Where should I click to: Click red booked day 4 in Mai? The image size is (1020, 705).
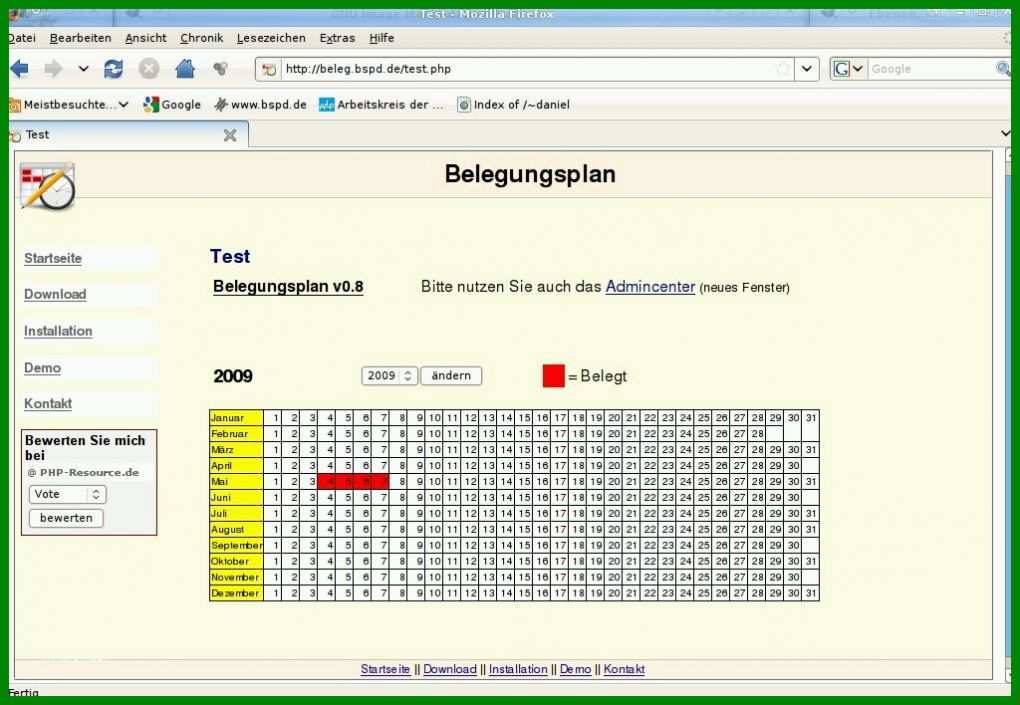(x=328, y=481)
